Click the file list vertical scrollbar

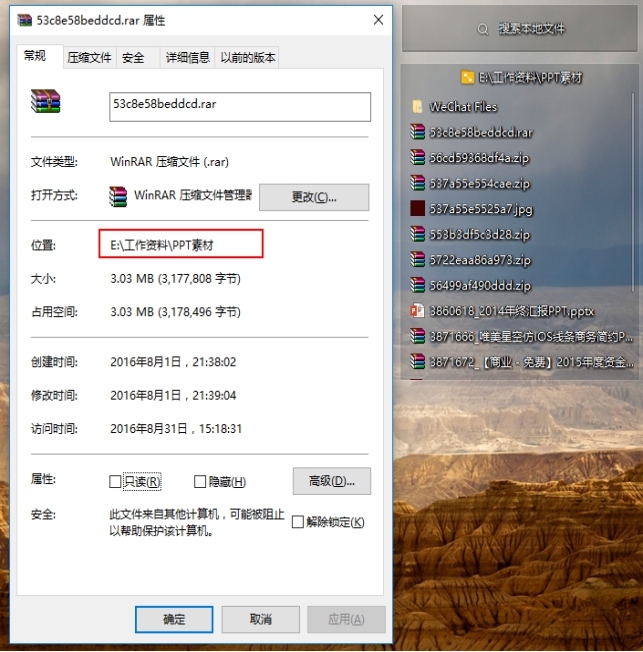pyautogui.click(x=633, y=191)
